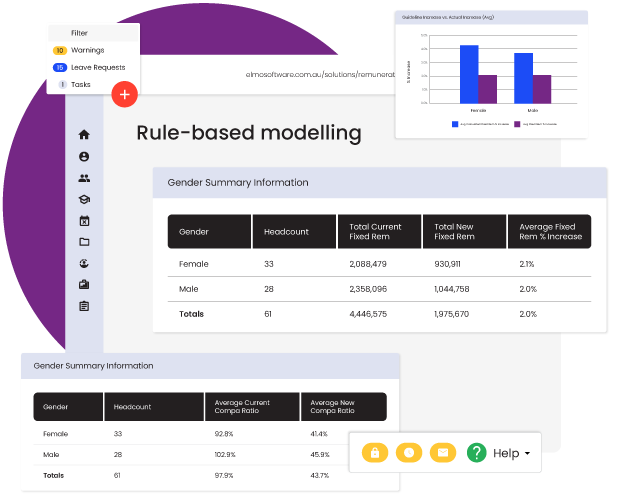Open the folder documents icon in sidebar
This screenshot has width=620, height=500.
click(x=84, y=242)
